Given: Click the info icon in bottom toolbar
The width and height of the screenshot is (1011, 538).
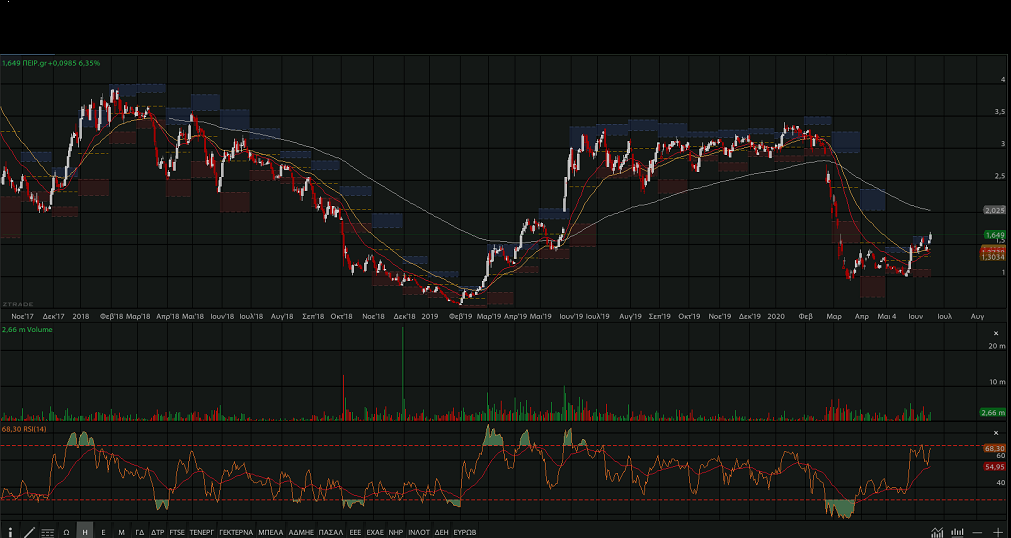Looking at the screenshot, I should point(11,532).
